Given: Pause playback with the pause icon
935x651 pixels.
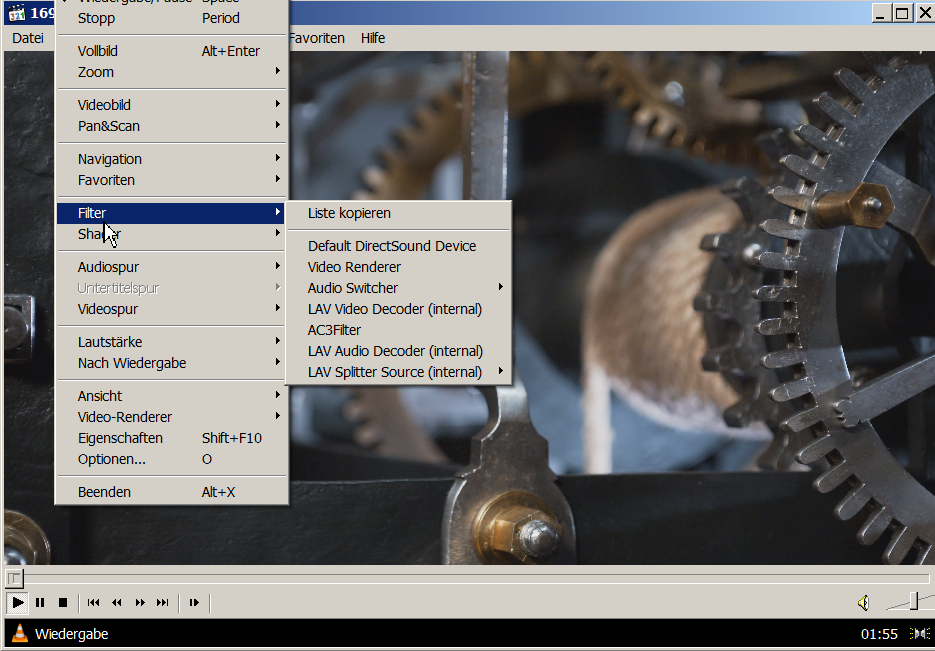Looking at the screenshot, I should (x=40, y=603).
